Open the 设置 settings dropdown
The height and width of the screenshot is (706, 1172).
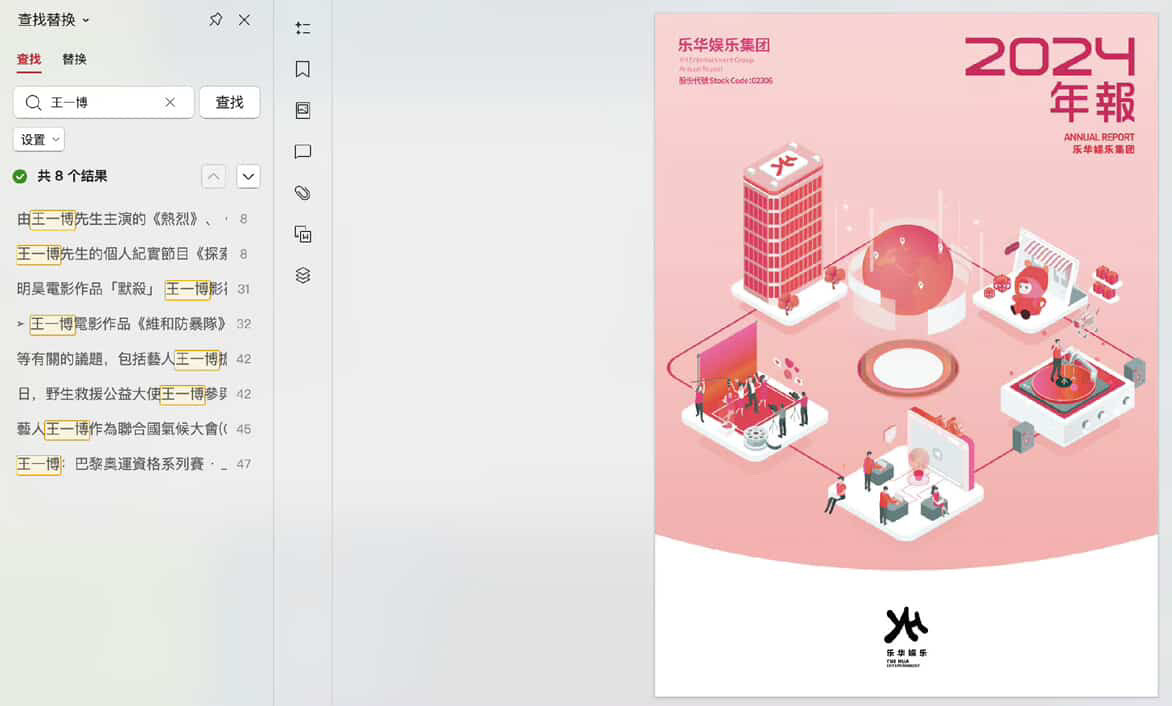coord(39,140)
